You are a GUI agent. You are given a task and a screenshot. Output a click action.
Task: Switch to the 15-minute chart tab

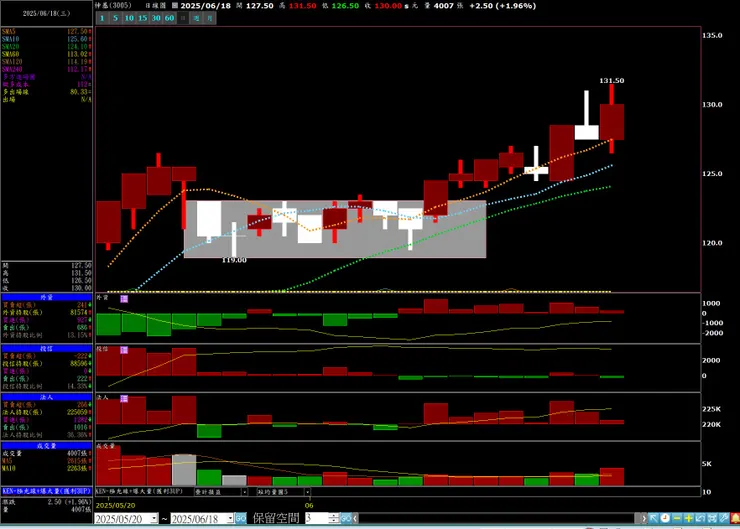(x=143, y=18)
